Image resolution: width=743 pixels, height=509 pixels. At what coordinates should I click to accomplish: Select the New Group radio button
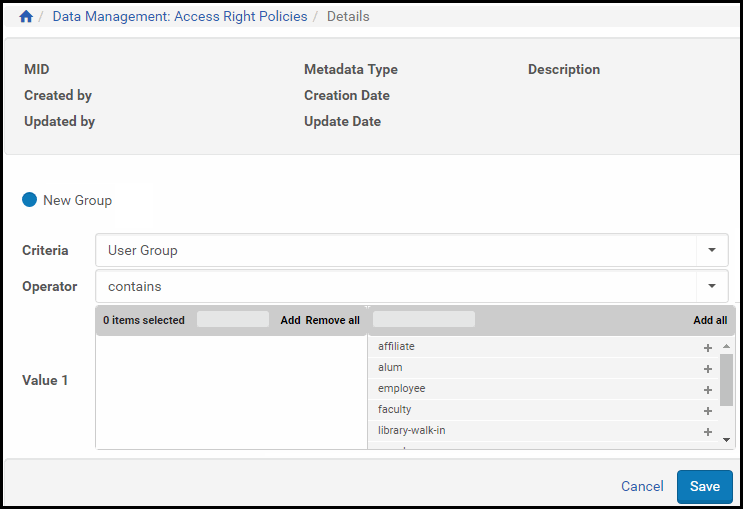point(29,200)
